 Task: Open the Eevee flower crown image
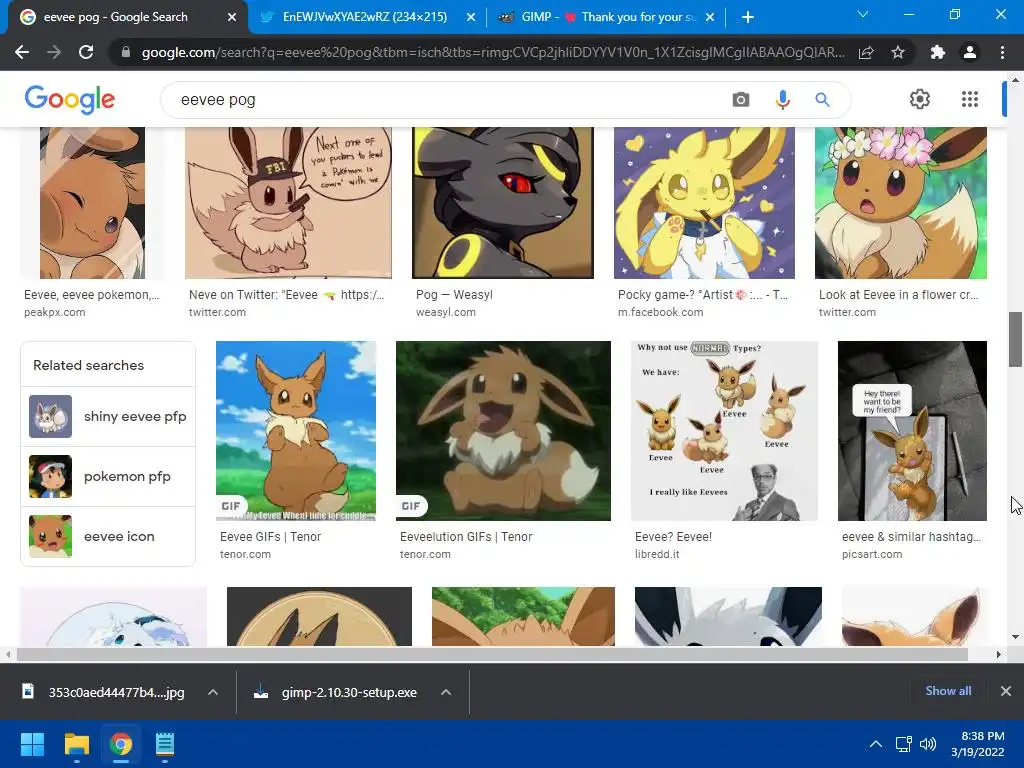[901, 203]
